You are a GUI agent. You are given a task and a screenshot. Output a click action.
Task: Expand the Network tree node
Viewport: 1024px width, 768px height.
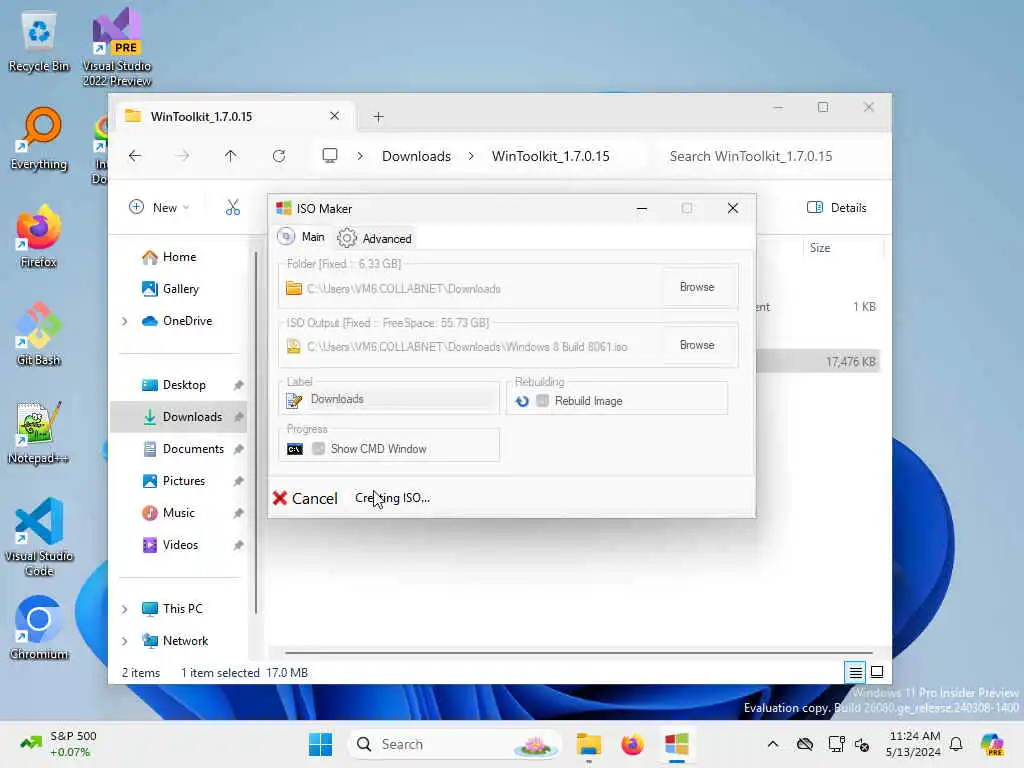(x=125, y=641)
